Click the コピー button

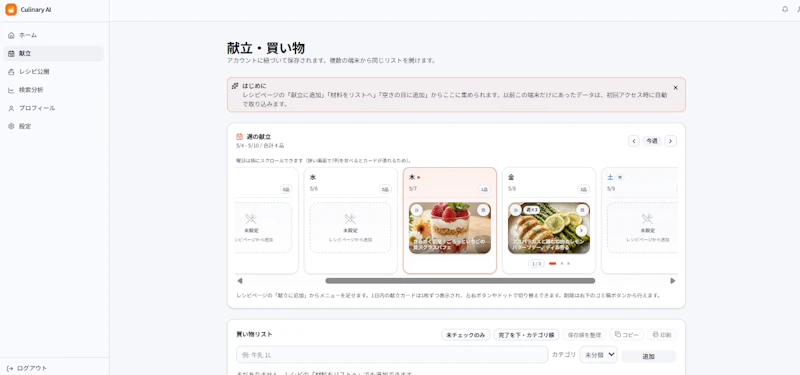[x=627, y=335]
